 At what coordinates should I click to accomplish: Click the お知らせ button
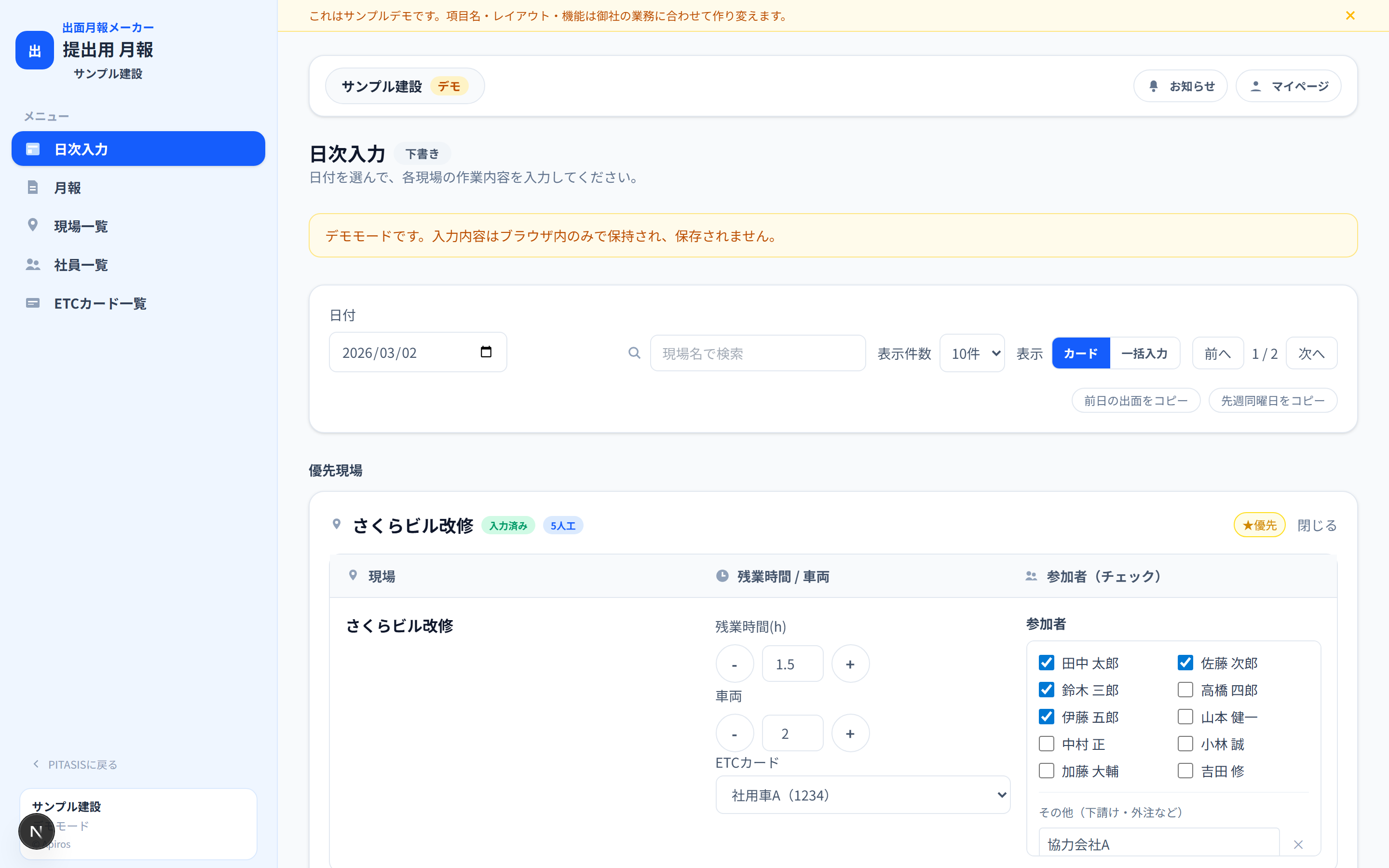[1180, 86]
